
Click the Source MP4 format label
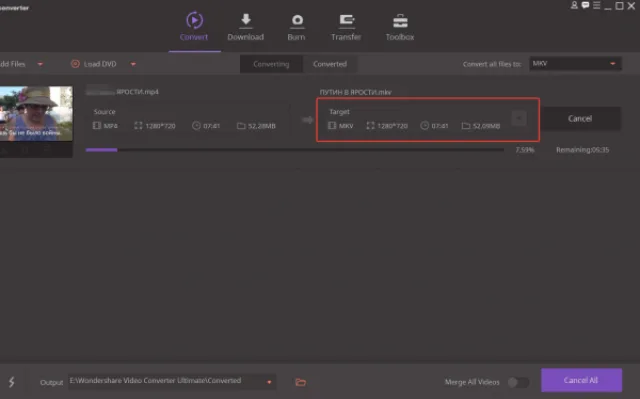click(x=110, y=126)
